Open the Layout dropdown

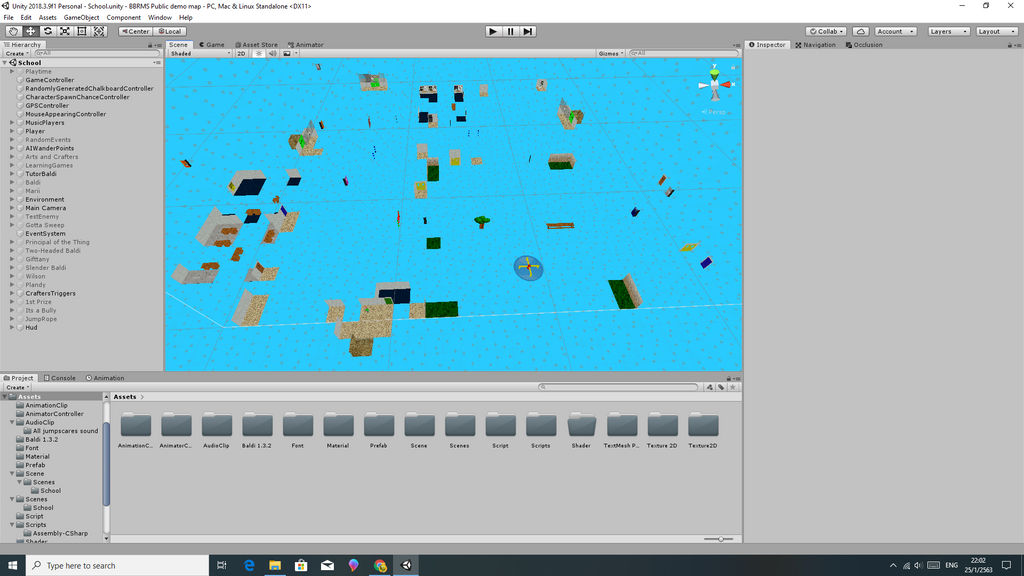click(x=996, y=31)
